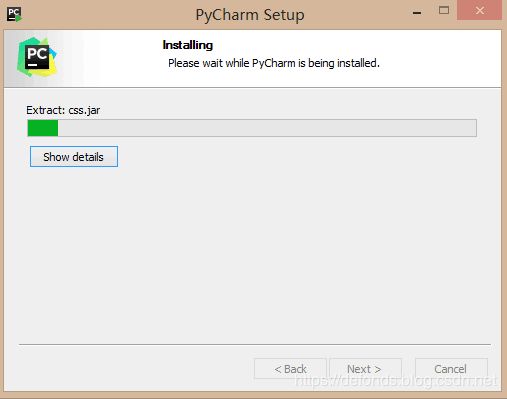This screenshot has width=507, height=399.
Task: Click 'css.jar' filename in the extract label
Action: pyautogui.click(x=84, y=110)
